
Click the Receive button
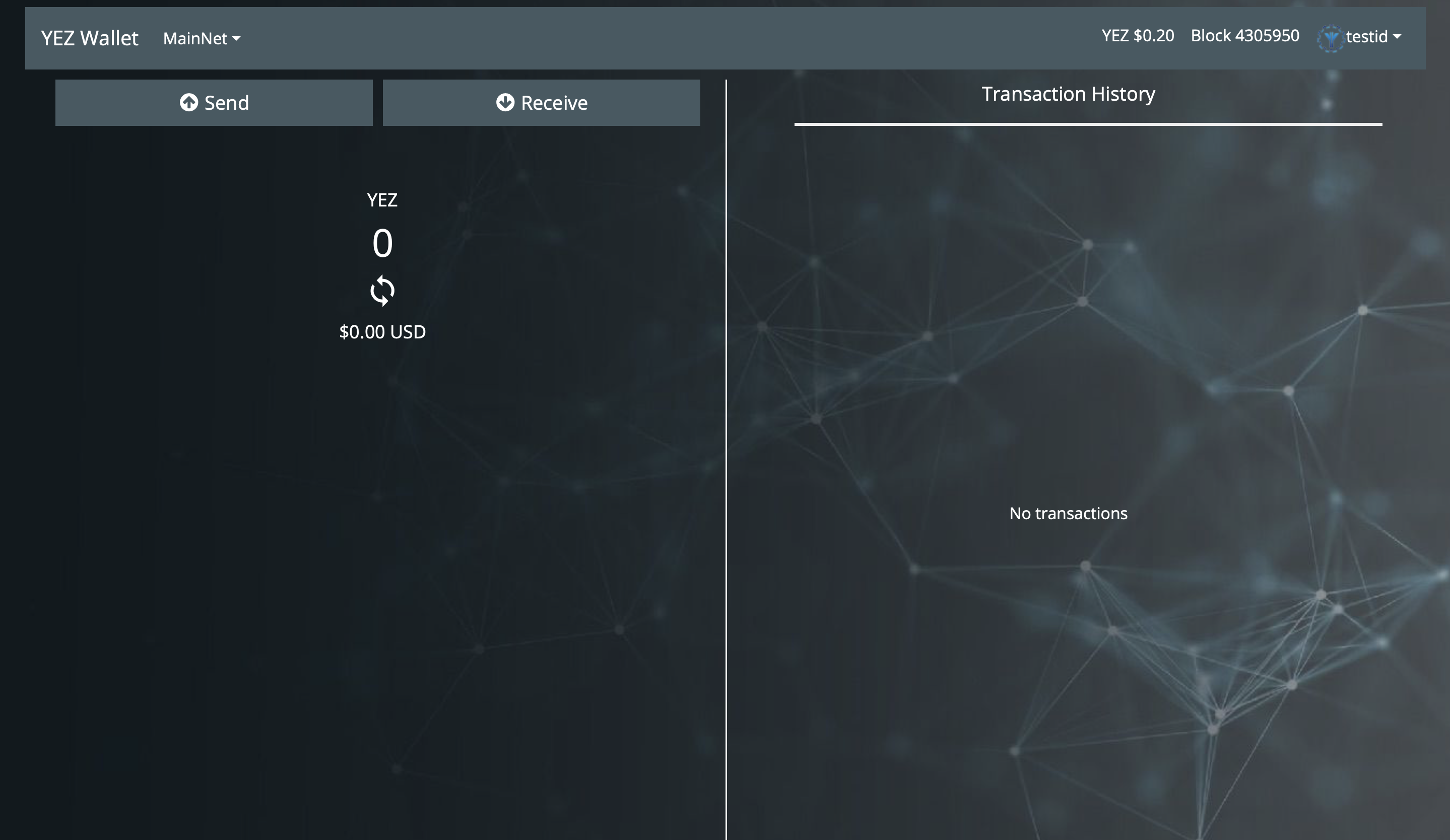coord(541,103)
